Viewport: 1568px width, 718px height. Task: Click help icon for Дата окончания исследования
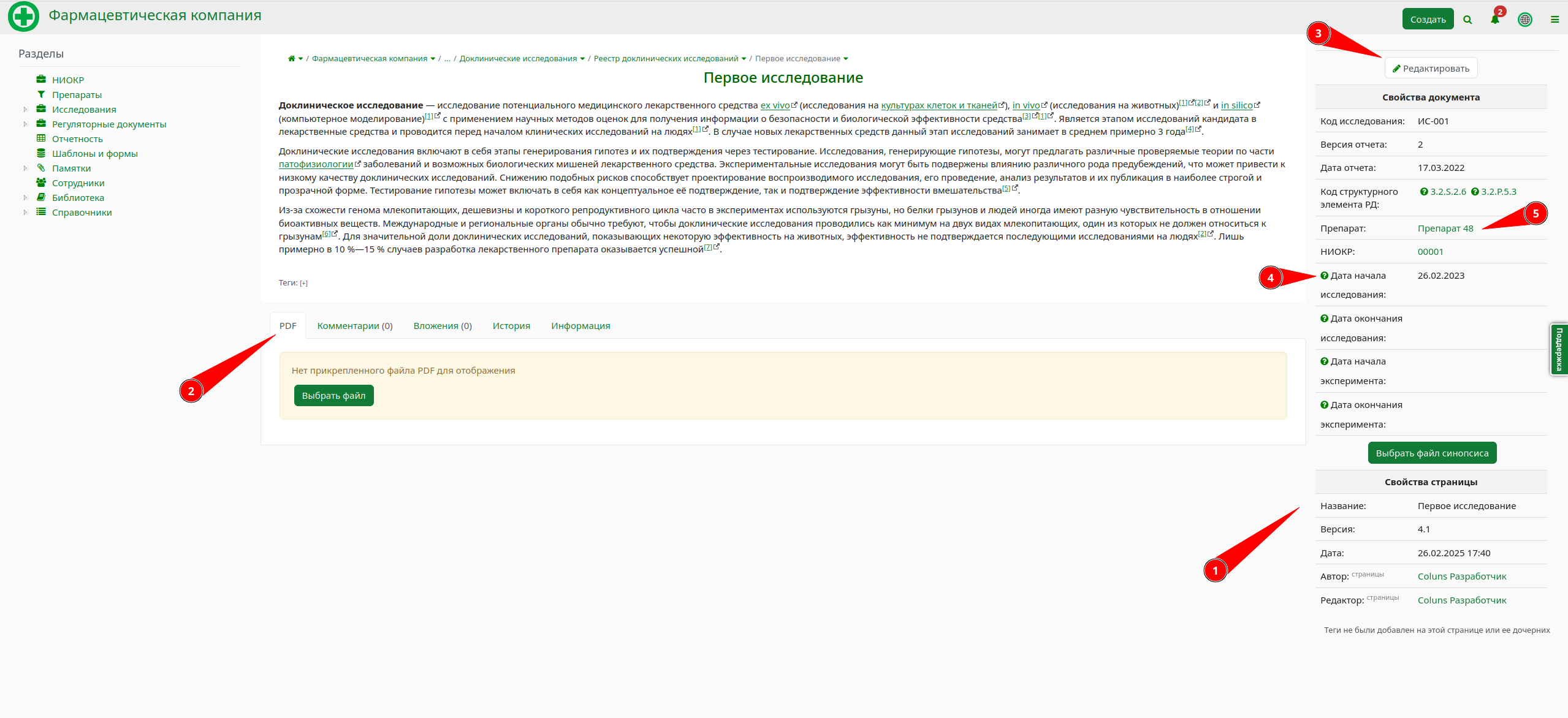1324,319
